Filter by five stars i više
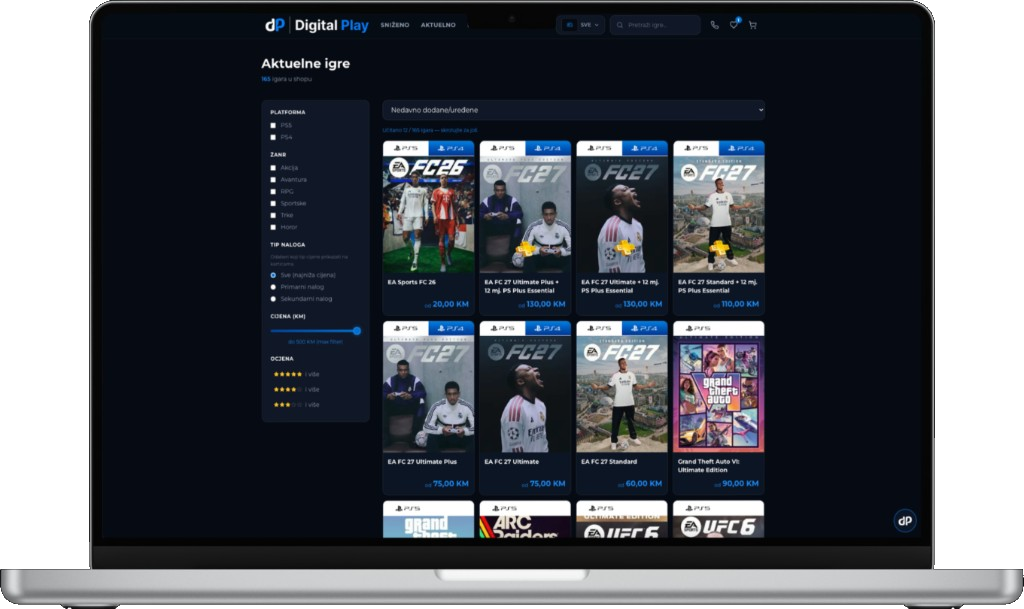 (x=296, y=374)
